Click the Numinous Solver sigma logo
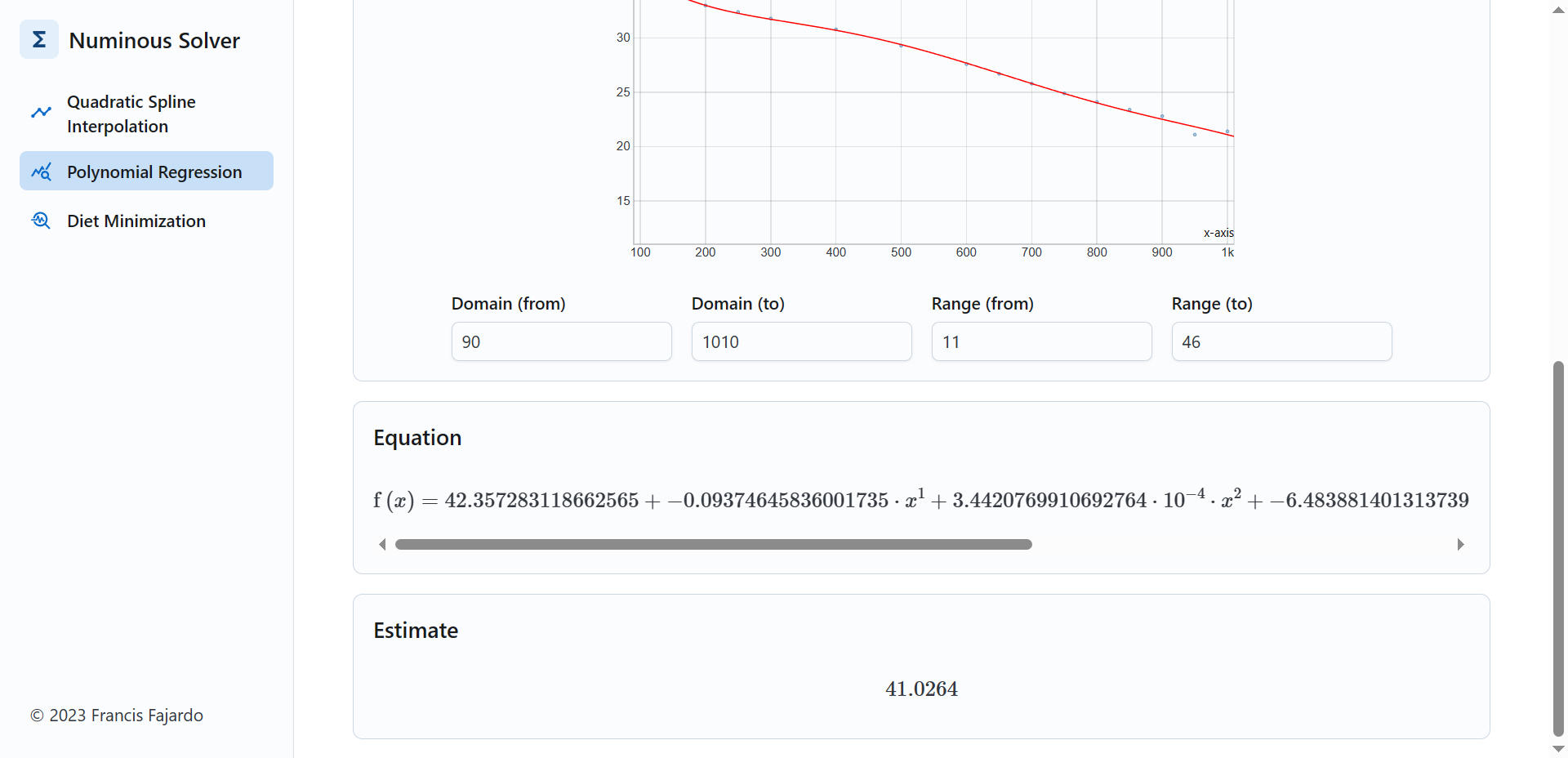 pos(38,39)
